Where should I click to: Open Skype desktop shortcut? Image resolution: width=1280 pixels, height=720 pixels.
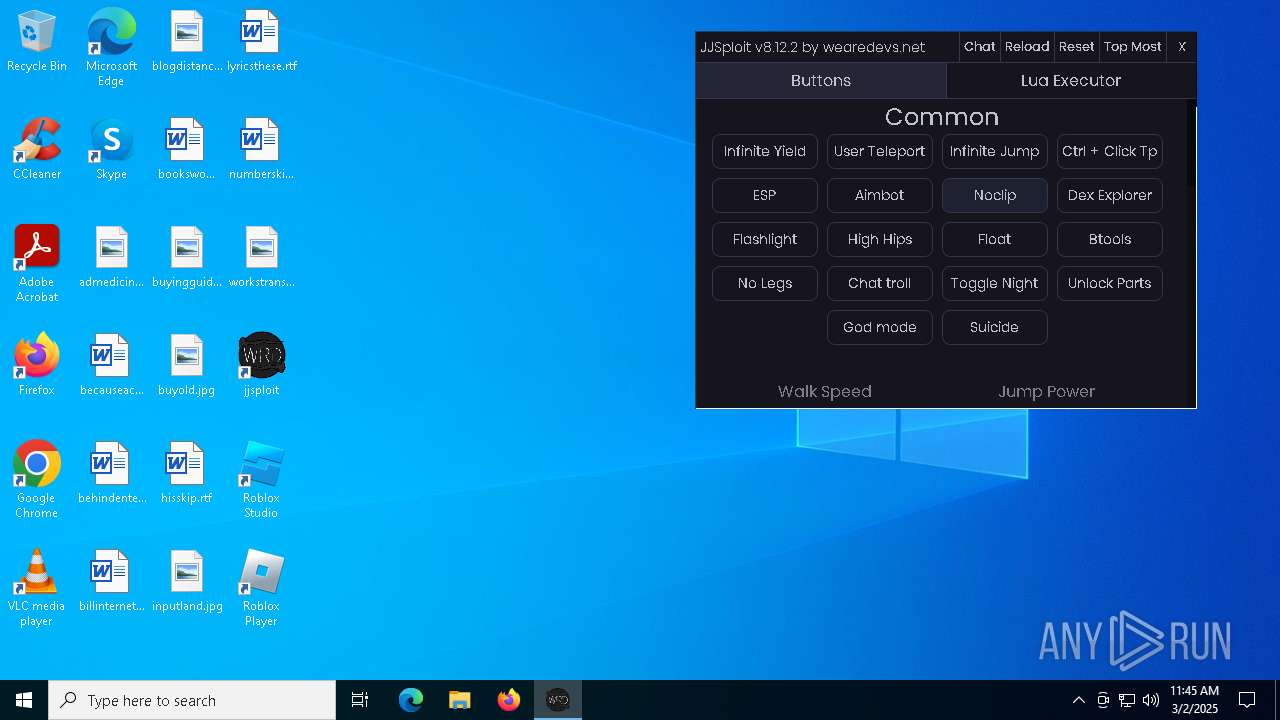[111, 149]
